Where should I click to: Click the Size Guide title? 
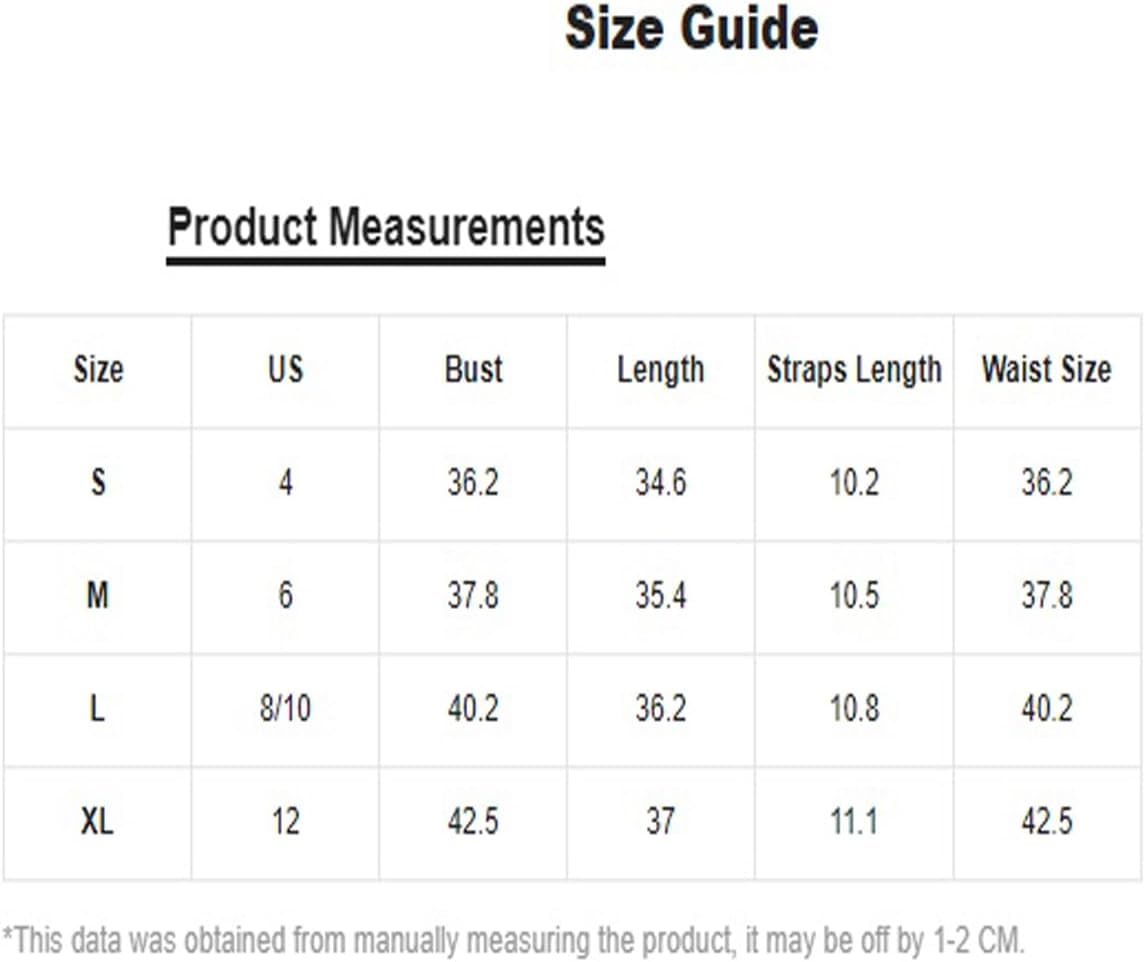692,28
